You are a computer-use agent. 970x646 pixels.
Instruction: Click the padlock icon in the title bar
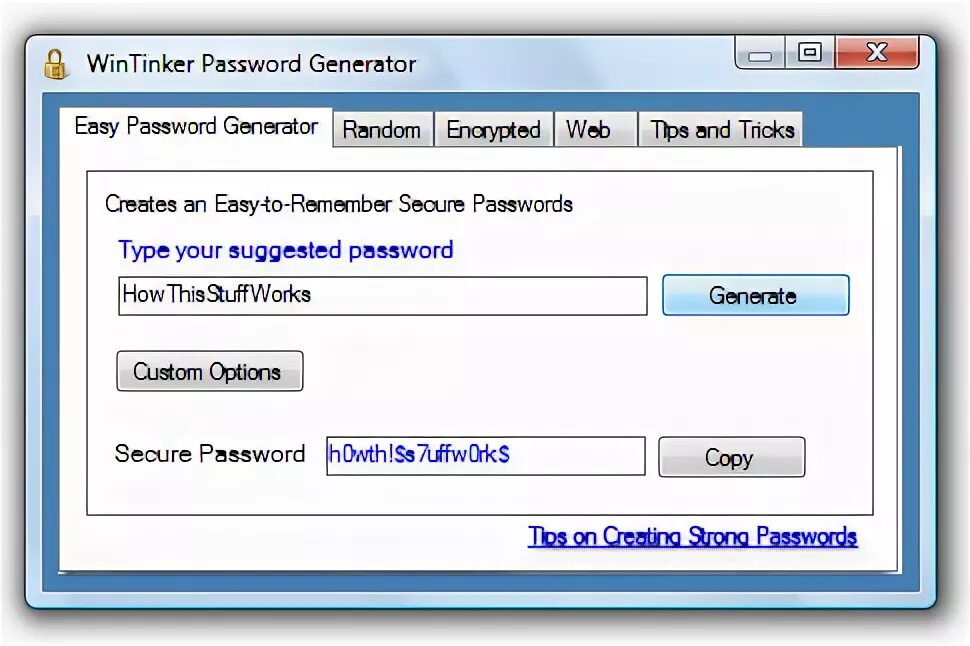(x=55, y=64)
